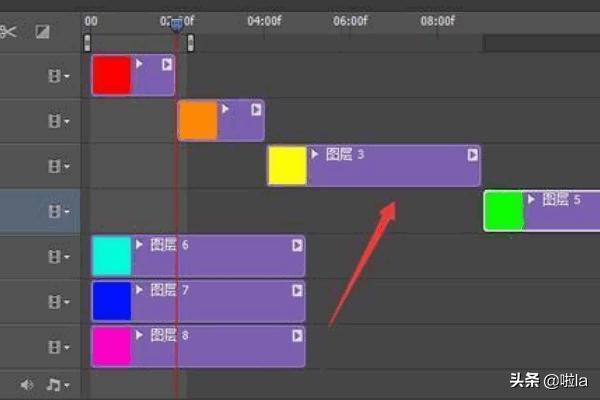Open the motion flyout on 图层 3 clip
This screenshot has width=600, height=400.
tap(472, 155)
